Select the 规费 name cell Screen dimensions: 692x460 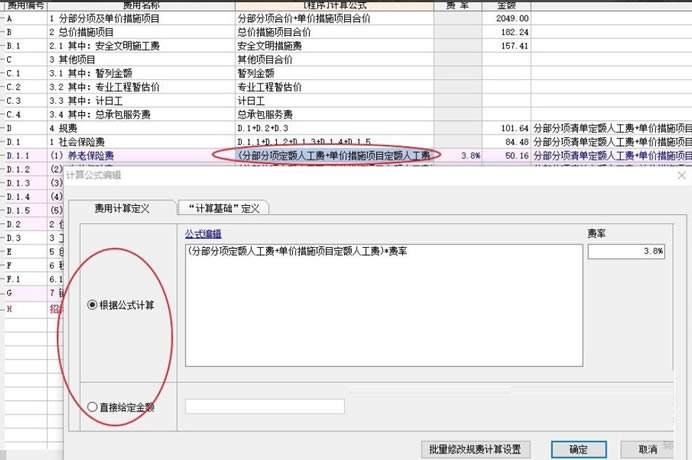coord(141,128)
